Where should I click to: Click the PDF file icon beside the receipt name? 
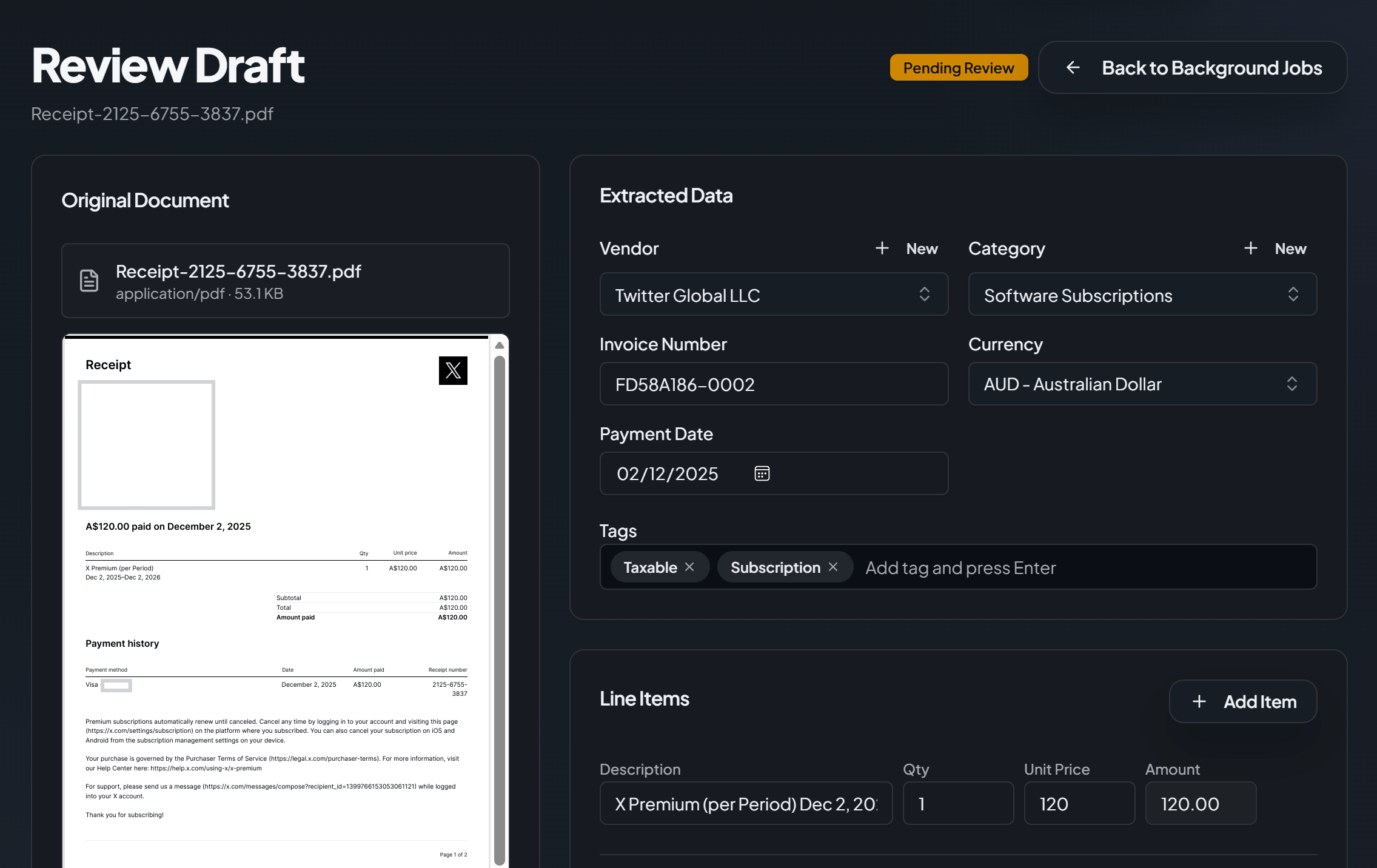click(88, 280)
